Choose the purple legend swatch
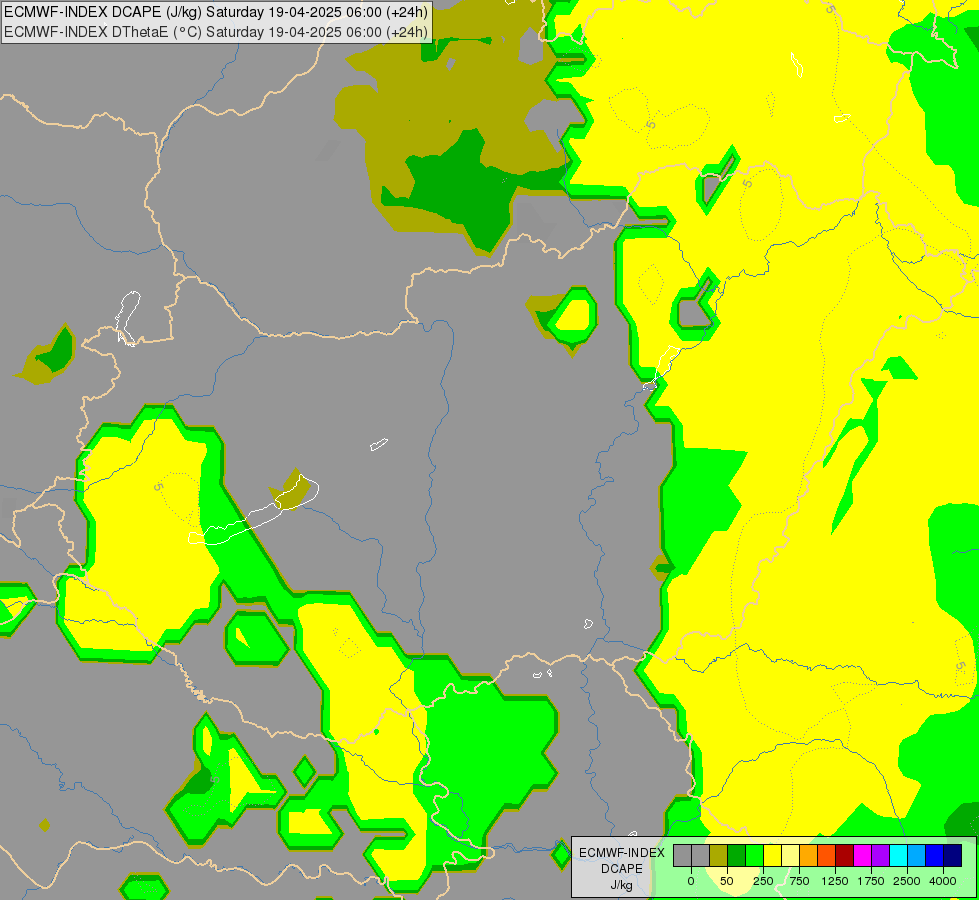This screenshot has height=900, width=979. 880,856
